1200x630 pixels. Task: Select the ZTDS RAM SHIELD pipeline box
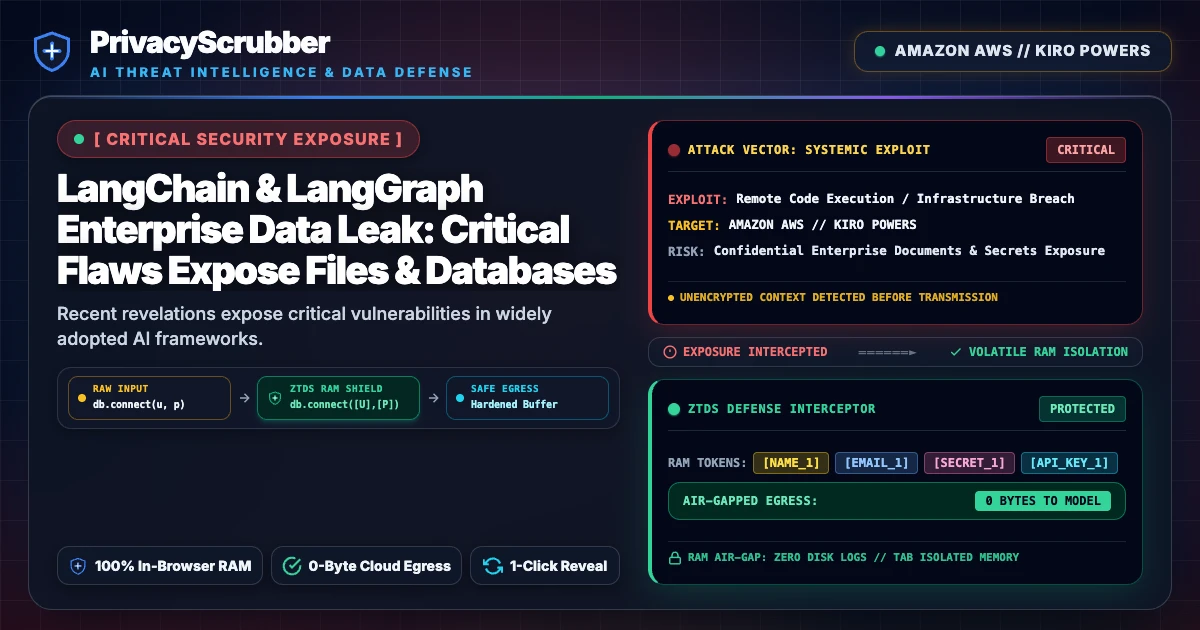pyautogui.click(x=338, y=397)
